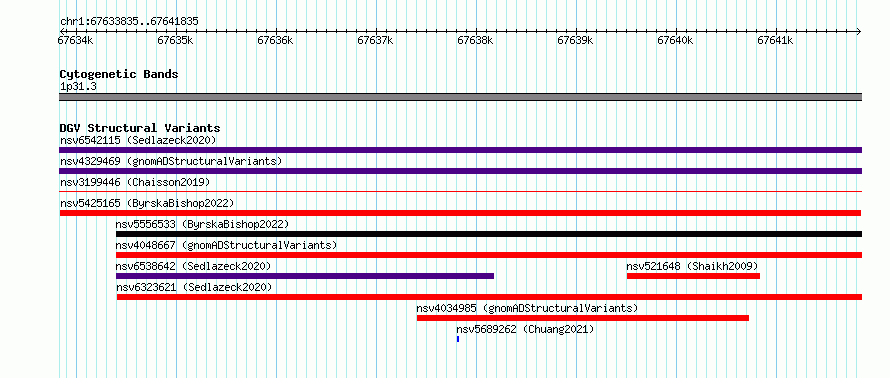Open the nsv5689262 (Chuang2021) label

click(x=525, y=329)
